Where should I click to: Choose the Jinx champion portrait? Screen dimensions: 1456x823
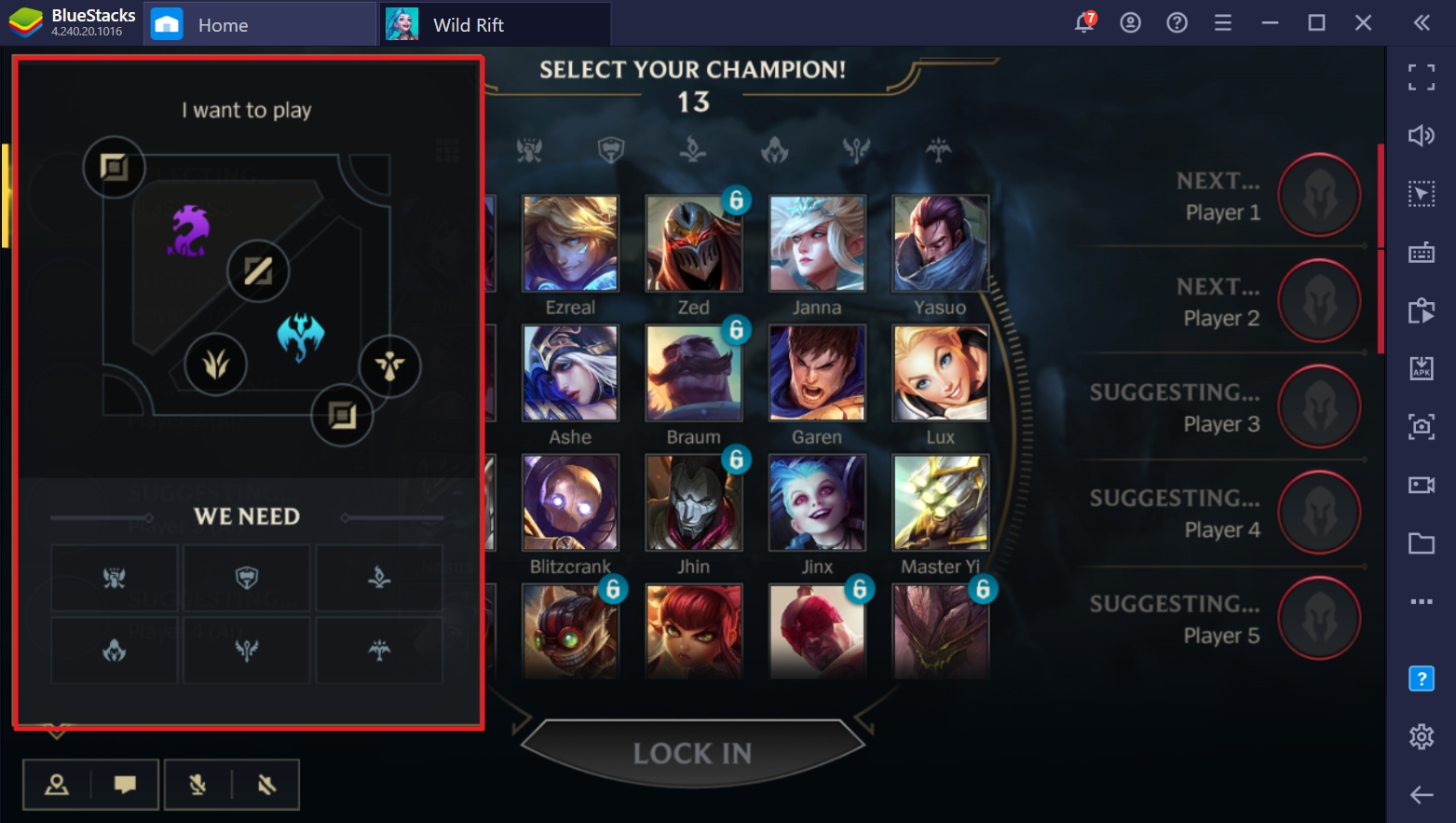[817, 503]
